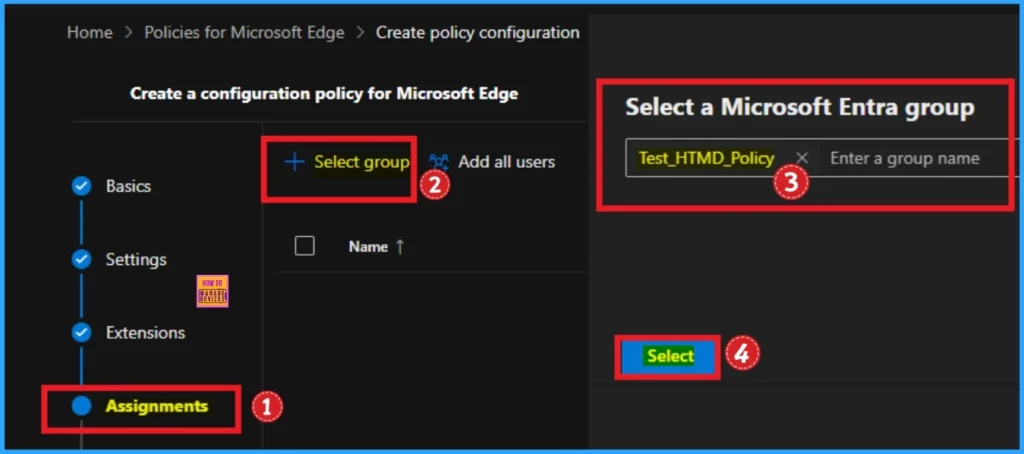Click Create policy configuration breadcrumb
This screenshot has height=454, width=1024.
[477, 33]
